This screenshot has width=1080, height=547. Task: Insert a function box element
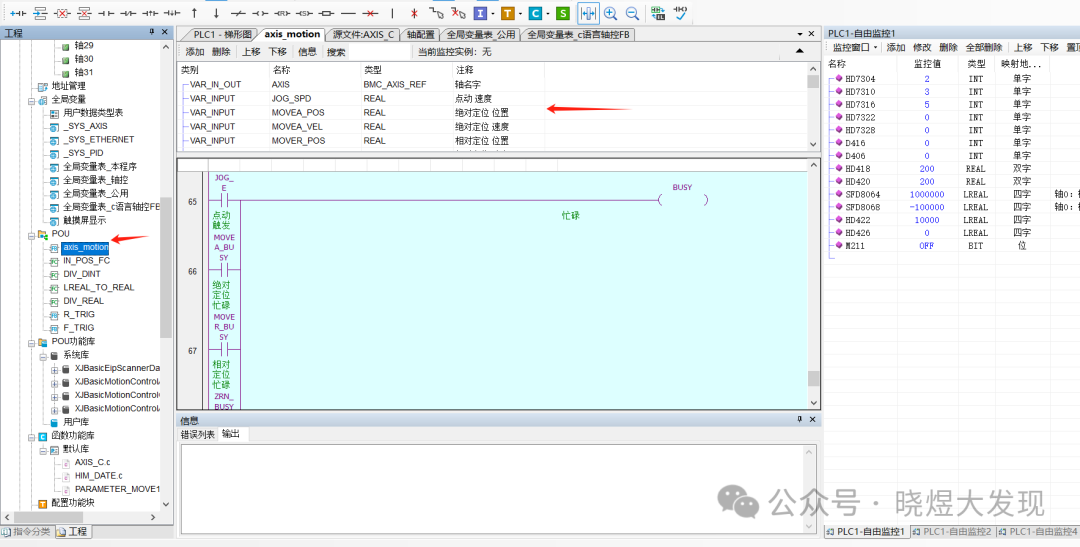326,13
